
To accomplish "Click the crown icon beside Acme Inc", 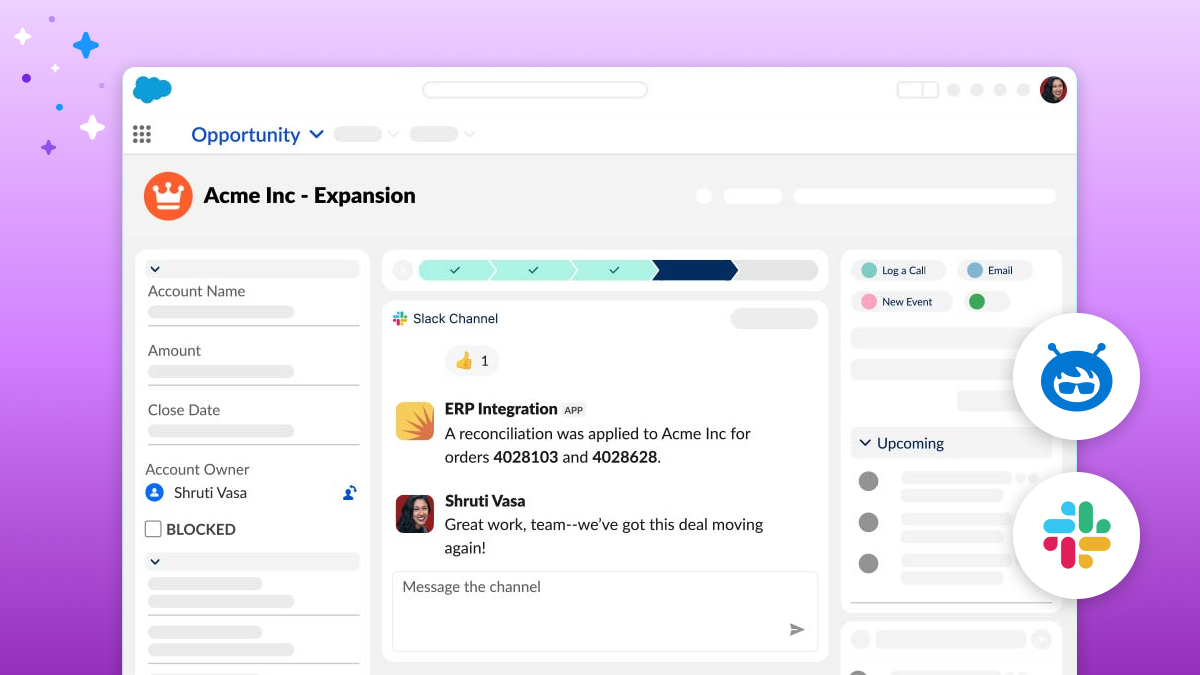I will (167, 196).
